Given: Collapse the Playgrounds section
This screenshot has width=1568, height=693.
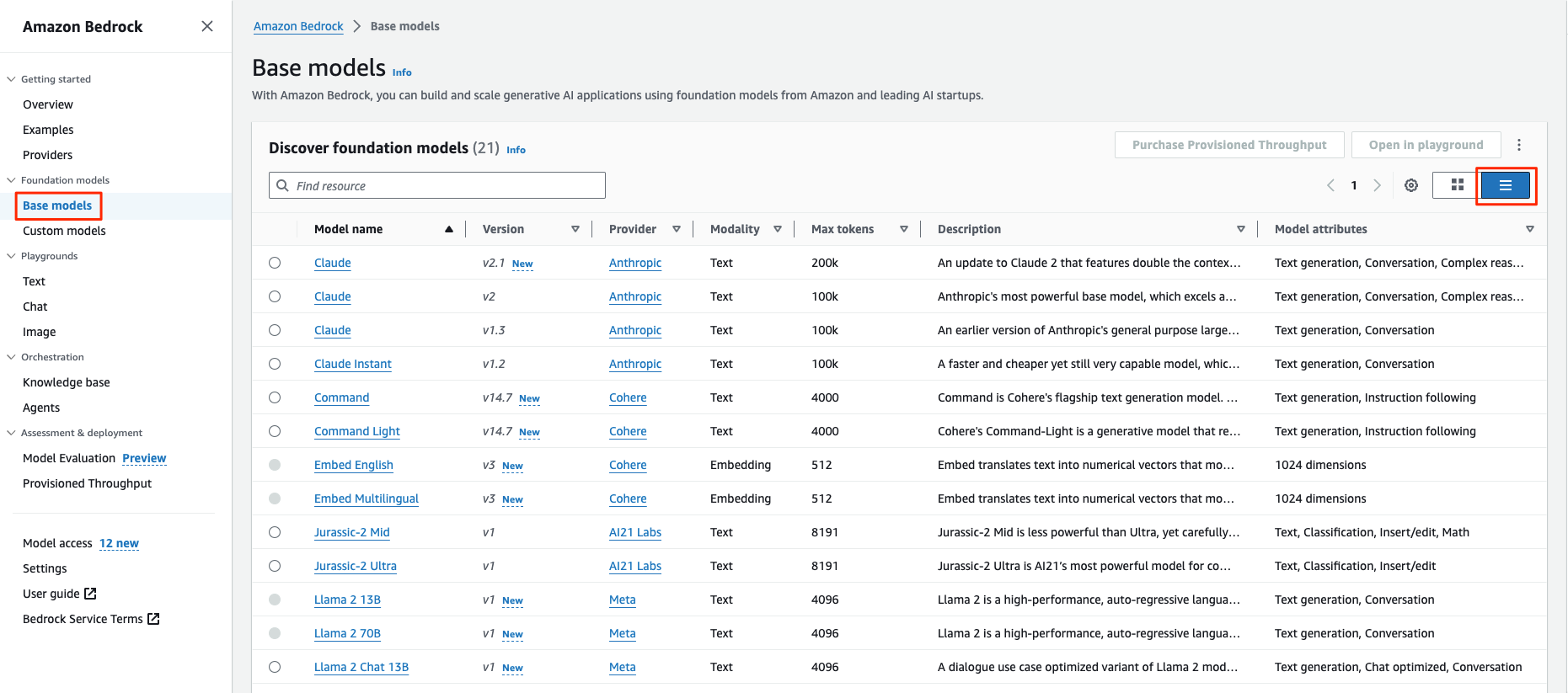Looking at the screenshot, I should (x=11, y=256).
